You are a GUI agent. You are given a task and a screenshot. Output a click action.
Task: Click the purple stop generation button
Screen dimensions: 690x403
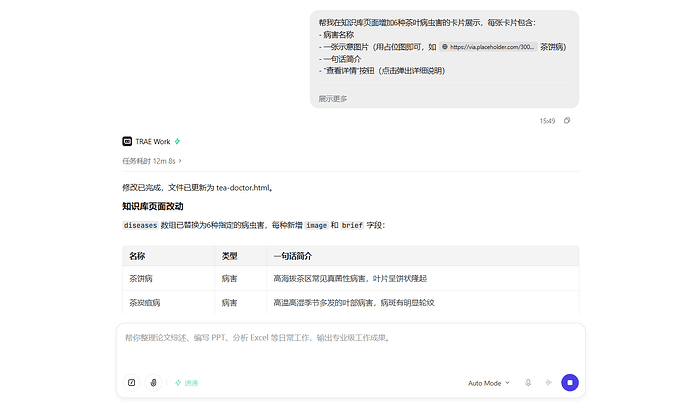tap(570, 382)
